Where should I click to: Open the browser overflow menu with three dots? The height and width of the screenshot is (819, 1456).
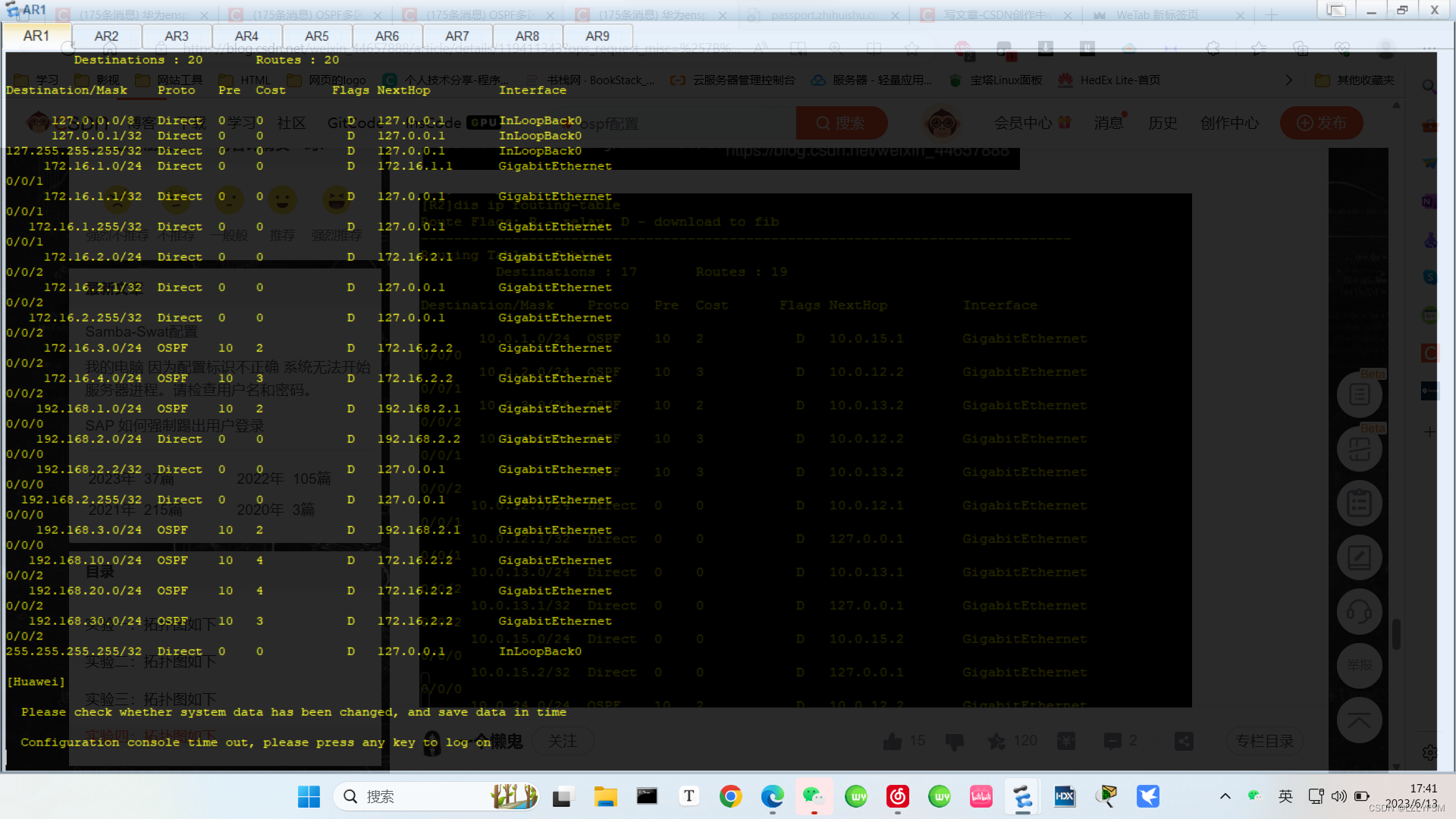coord(1431,47)
